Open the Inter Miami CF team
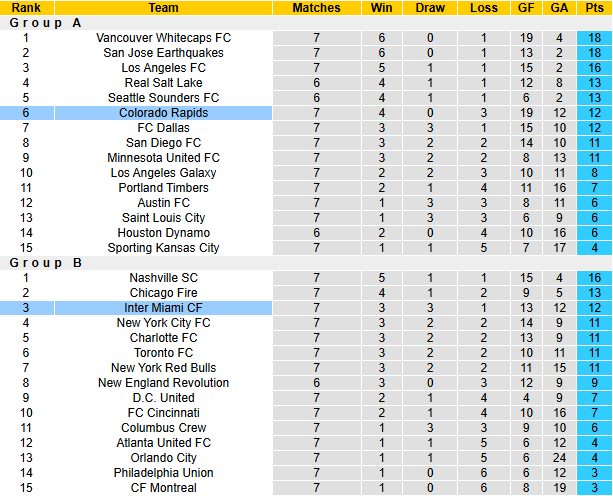This screenshot has width=613, height=496. [x=163, y=308]
